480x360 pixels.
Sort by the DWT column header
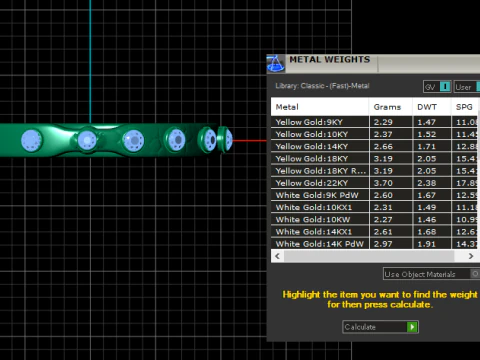[x=432, y=107]
